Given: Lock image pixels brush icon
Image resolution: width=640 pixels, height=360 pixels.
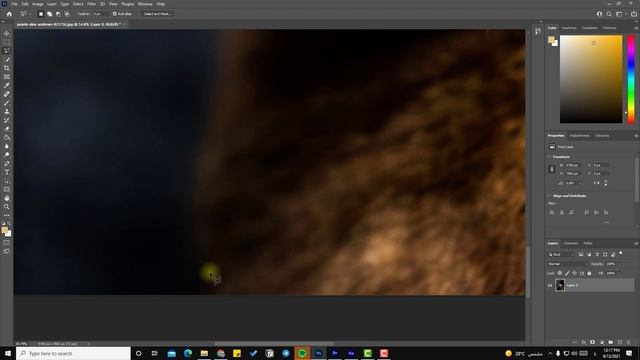Looking at the screenshot, I should [x=567, y=273].
